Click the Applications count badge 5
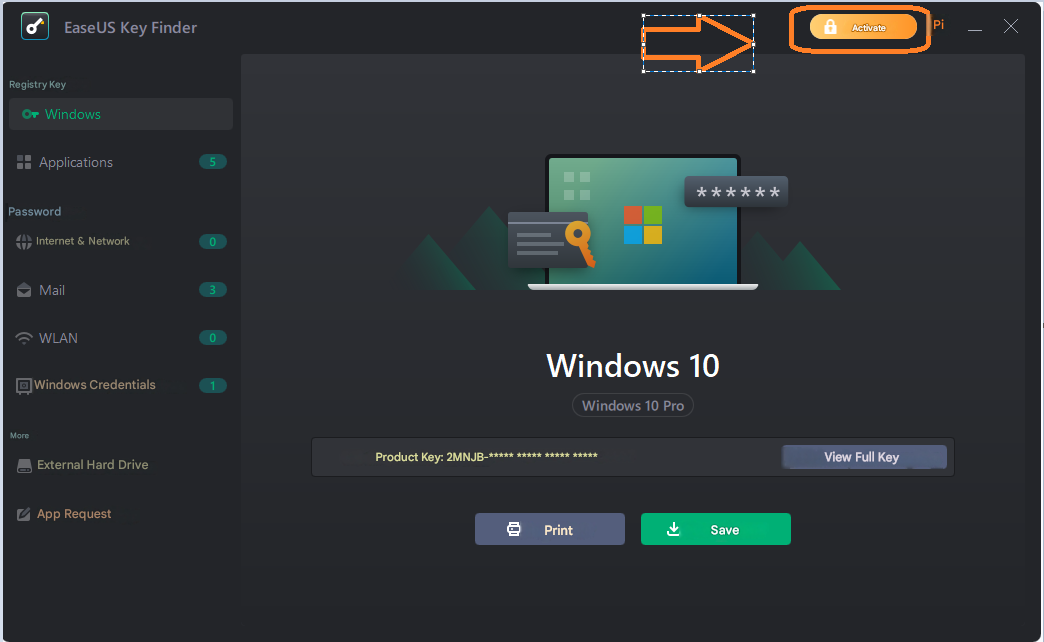 213,162
